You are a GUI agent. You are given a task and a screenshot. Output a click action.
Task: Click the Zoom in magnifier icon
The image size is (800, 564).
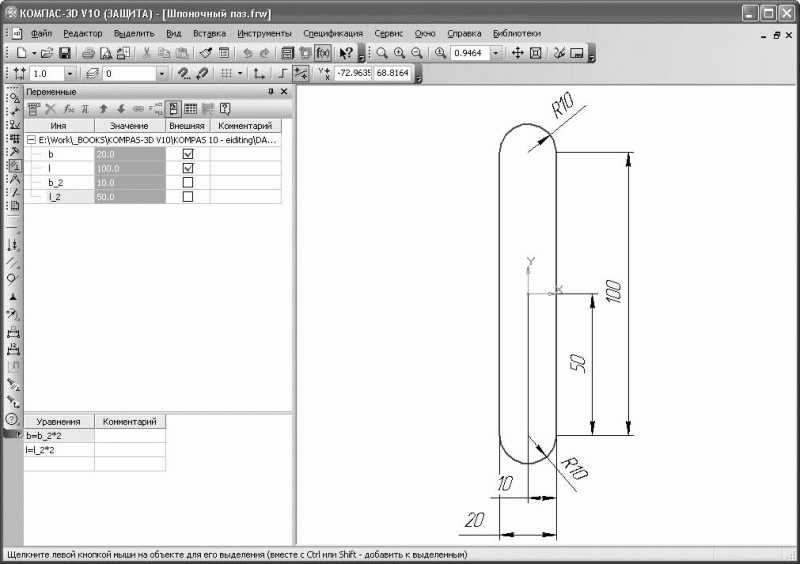coord(399,53)
